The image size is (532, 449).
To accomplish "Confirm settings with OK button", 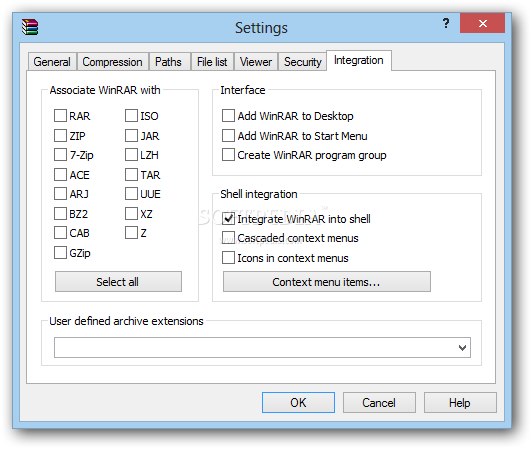I will [298, 403].
